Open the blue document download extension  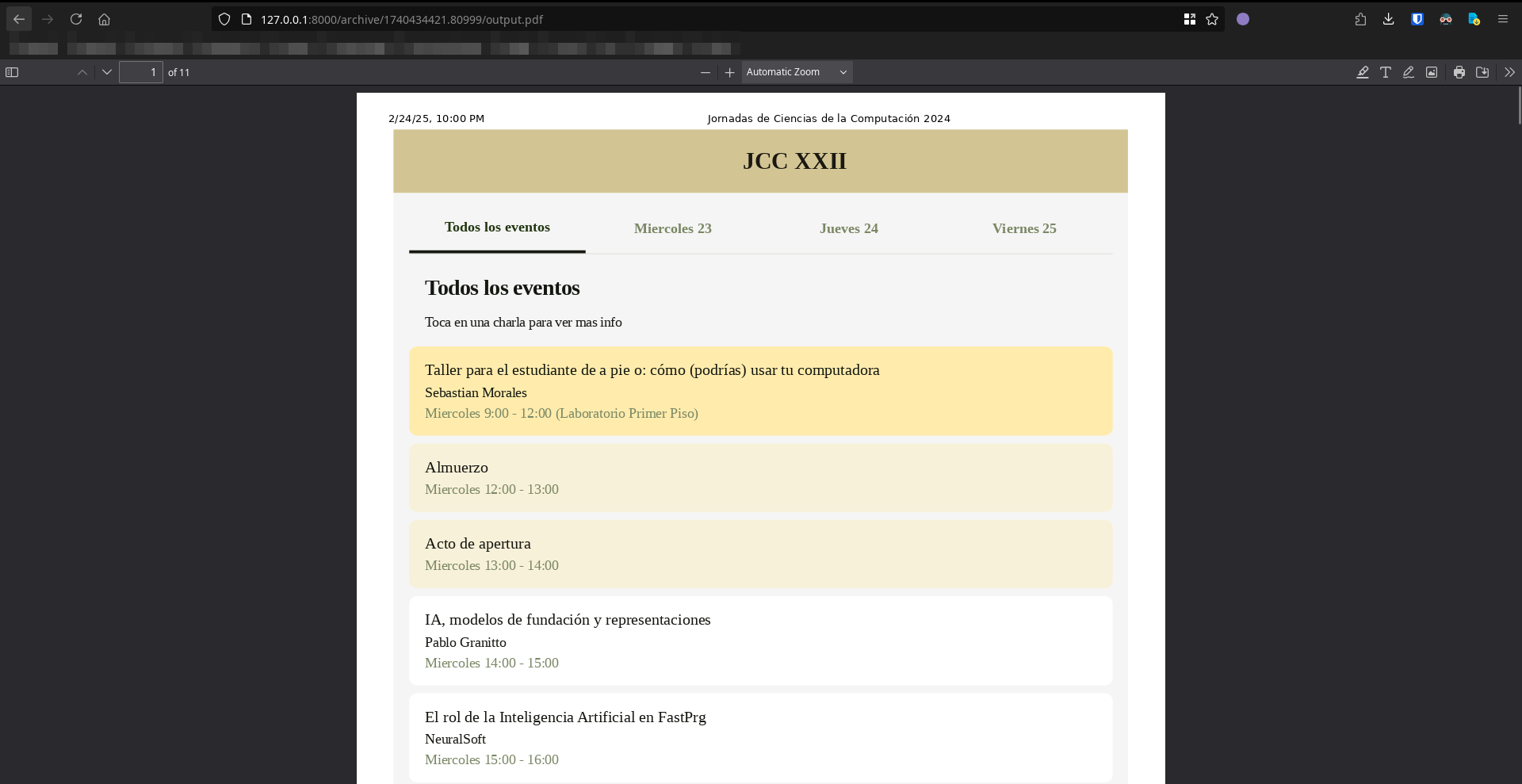1474,19
